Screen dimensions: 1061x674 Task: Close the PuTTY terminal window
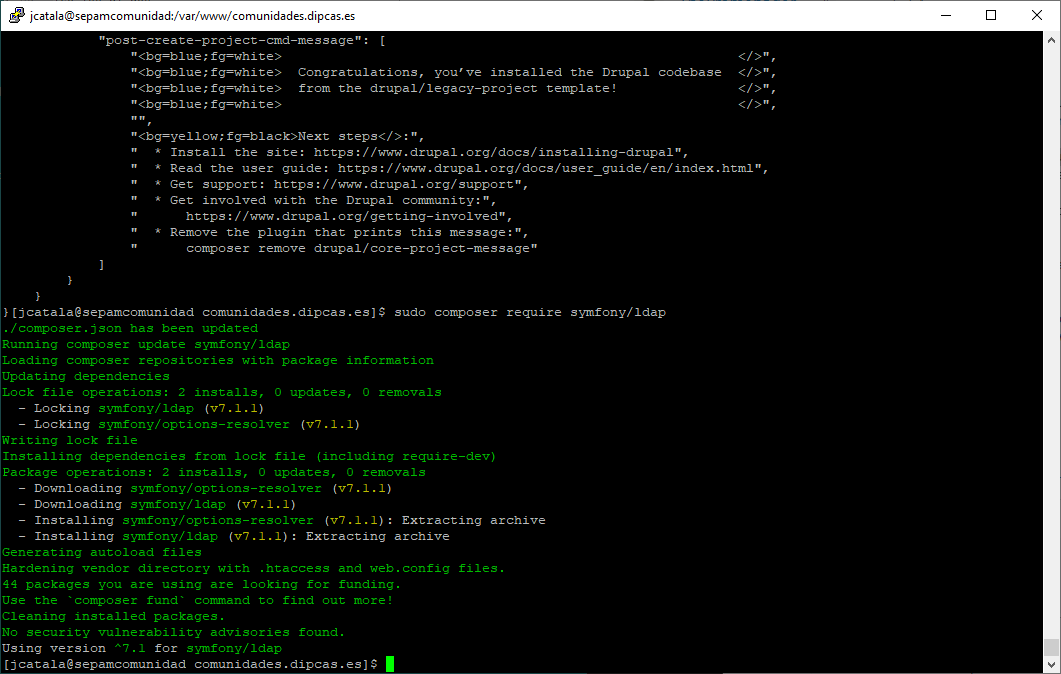pyautogui.click(x=1037, y=15)
